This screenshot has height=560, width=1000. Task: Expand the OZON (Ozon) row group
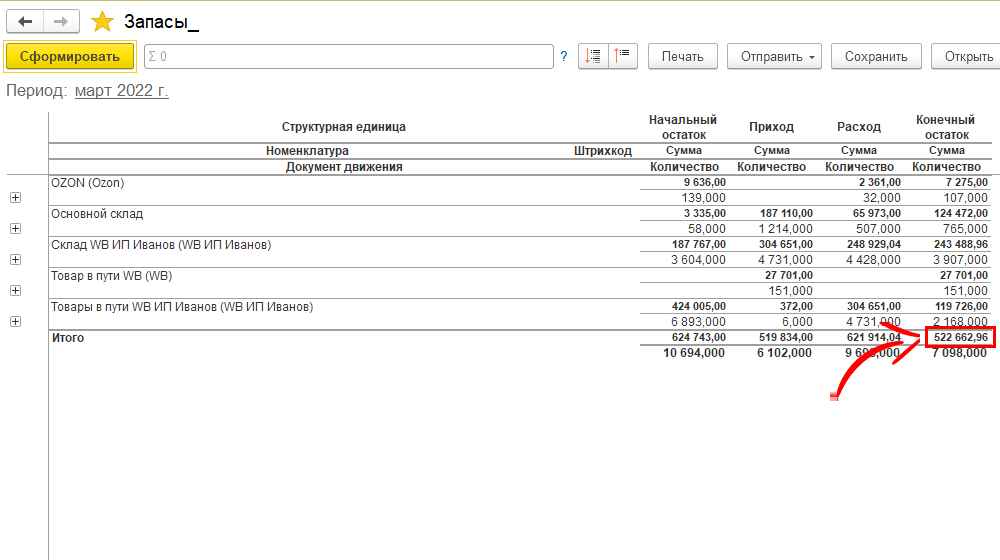tap(15, 198)
